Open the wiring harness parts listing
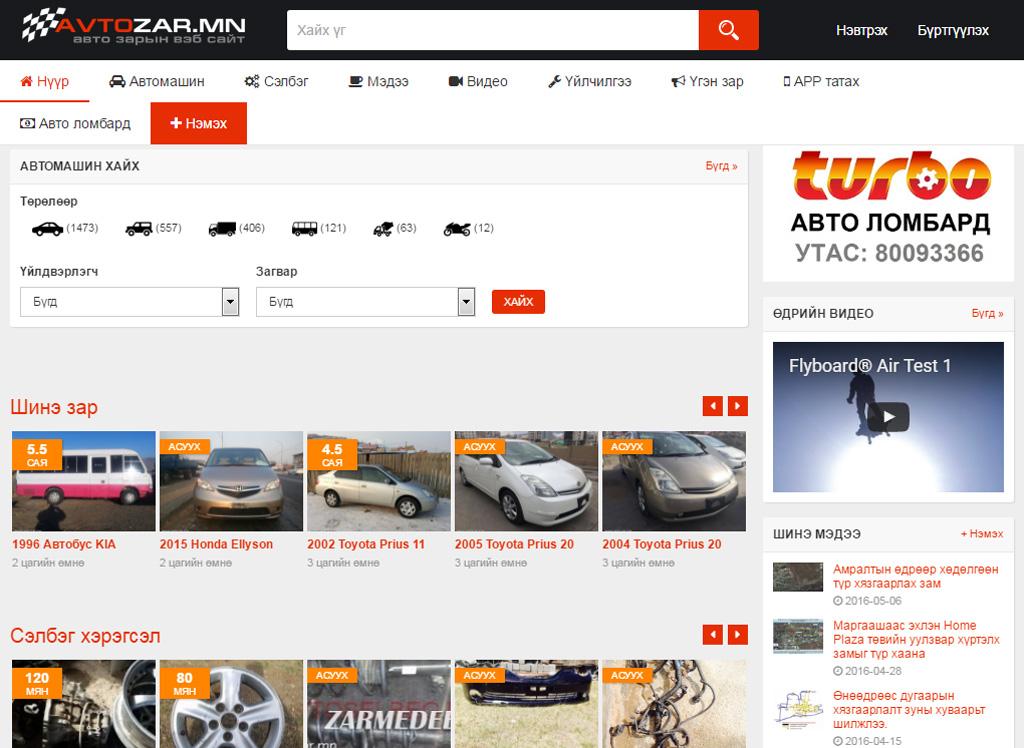This screenshot has width=1024, height=748. click(674, 704)
